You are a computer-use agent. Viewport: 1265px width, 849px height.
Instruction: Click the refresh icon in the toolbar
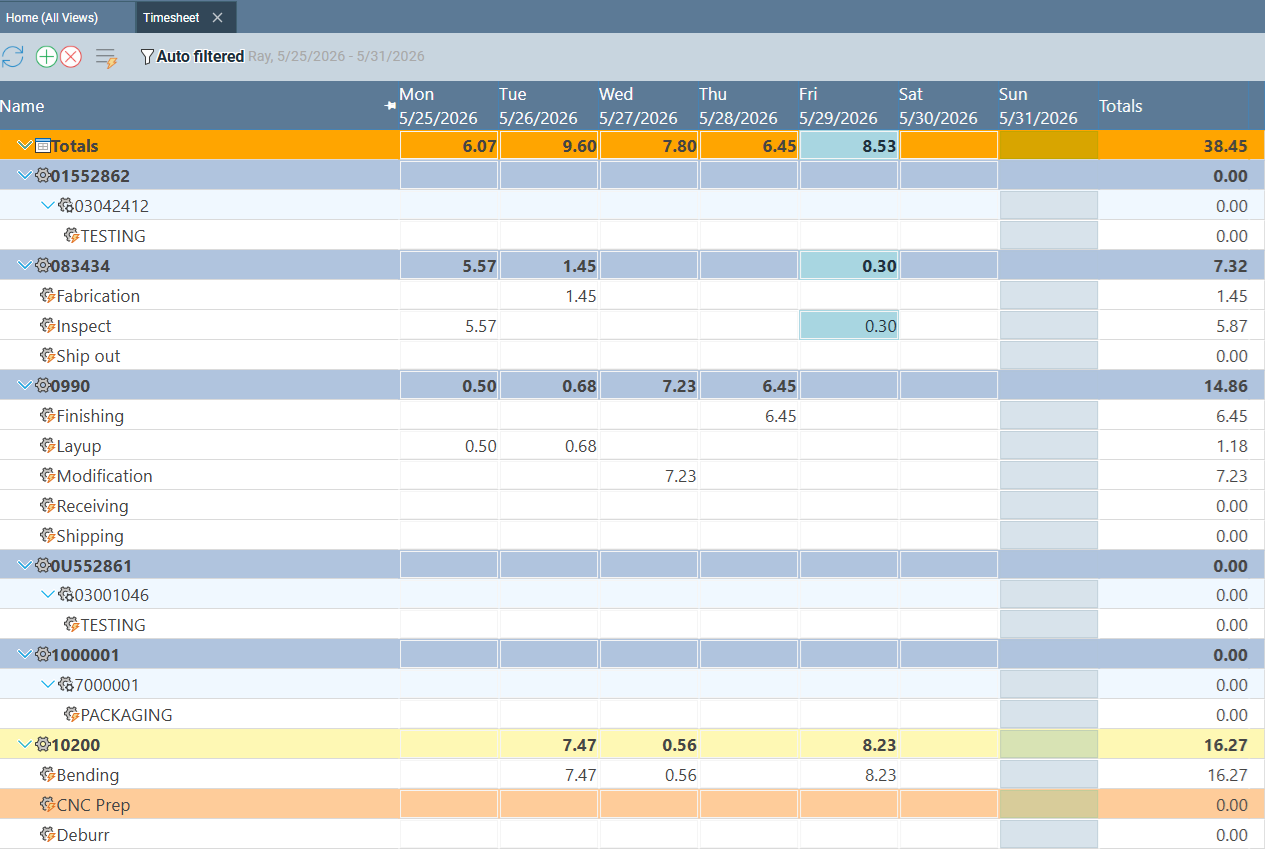click(x=12, y=57)
